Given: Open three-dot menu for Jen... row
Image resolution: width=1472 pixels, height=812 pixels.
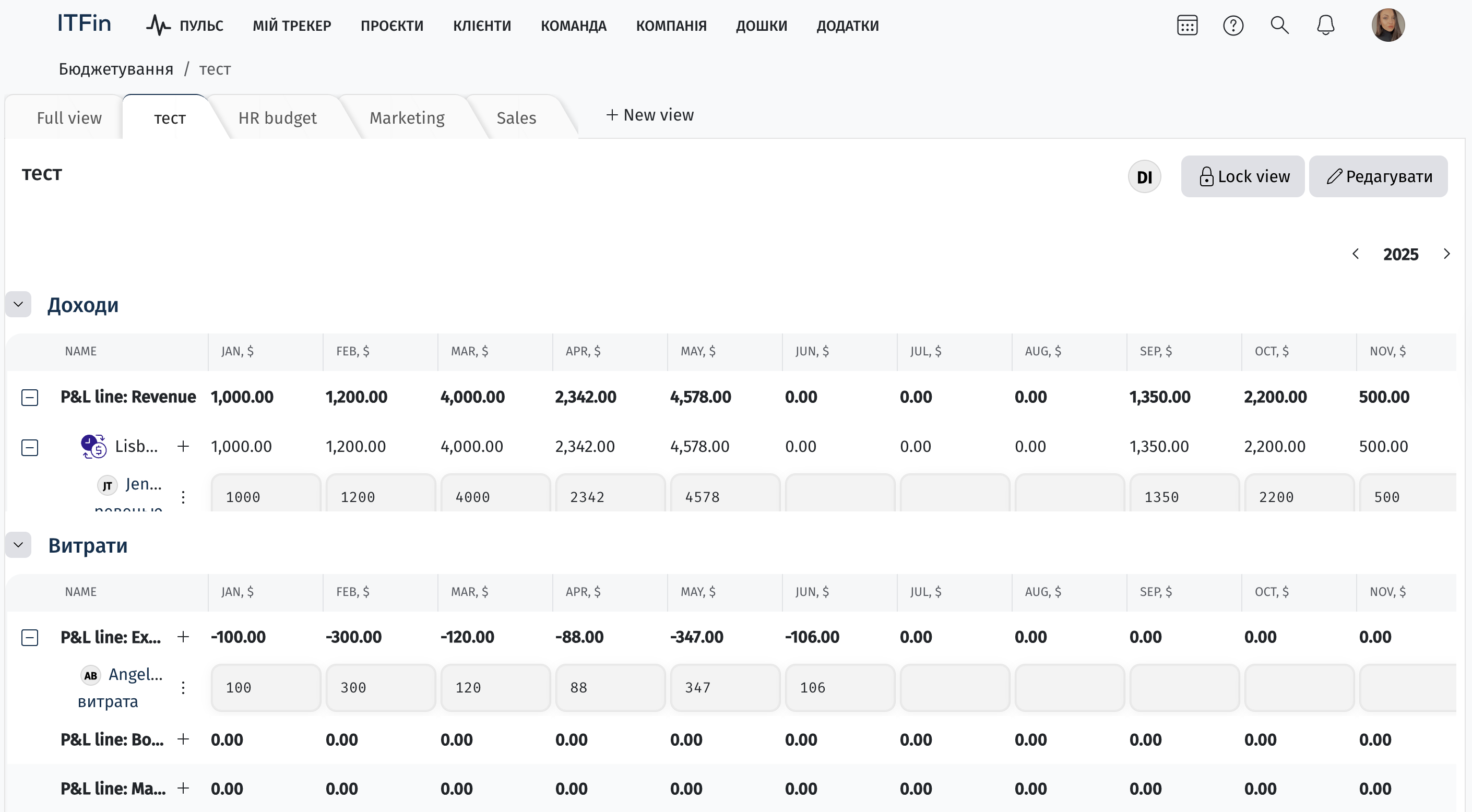Looking at the screenshot, I should [x=183, y=497].
